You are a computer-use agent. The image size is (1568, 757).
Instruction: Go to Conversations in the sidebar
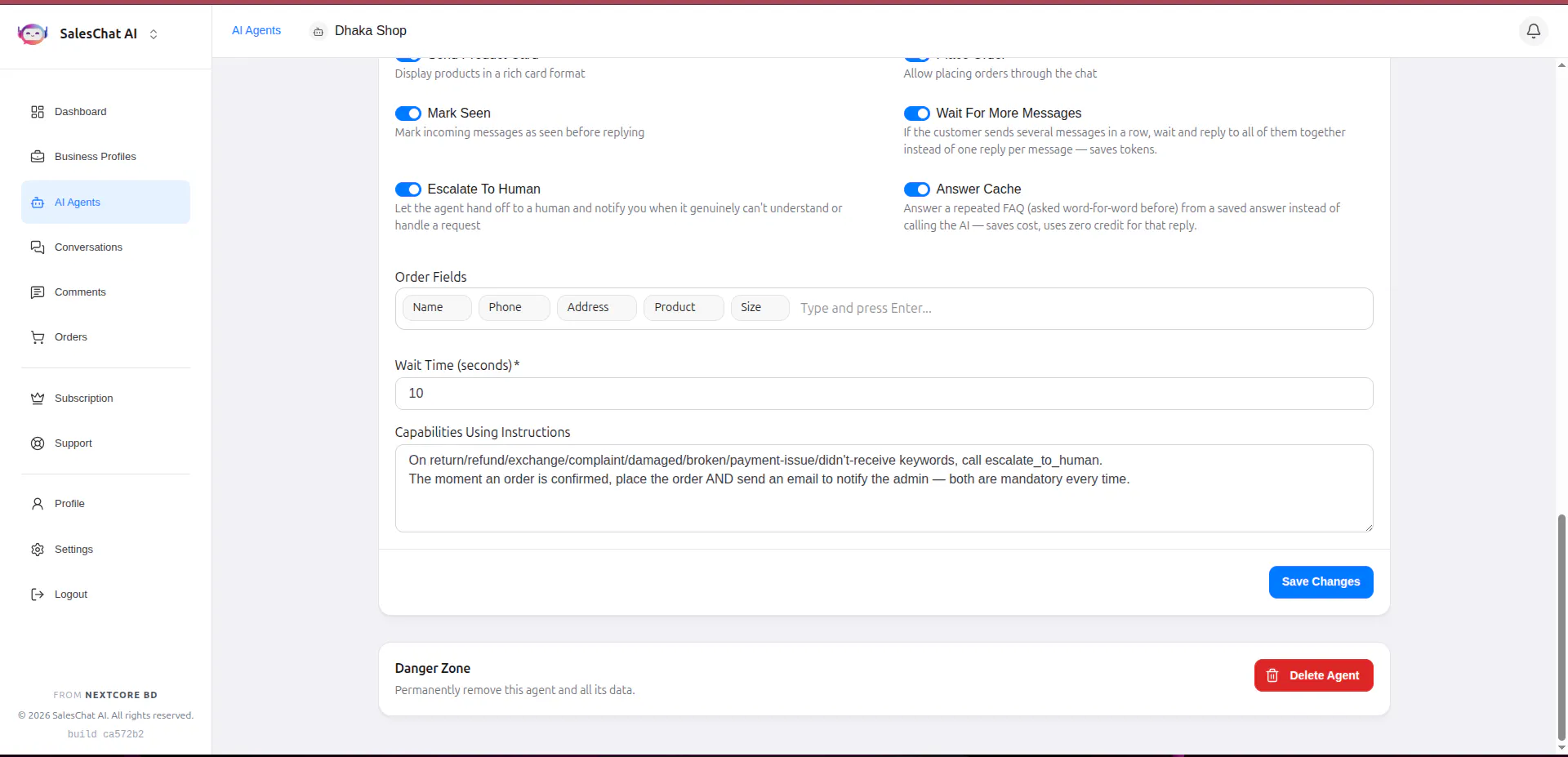[106, 247]
